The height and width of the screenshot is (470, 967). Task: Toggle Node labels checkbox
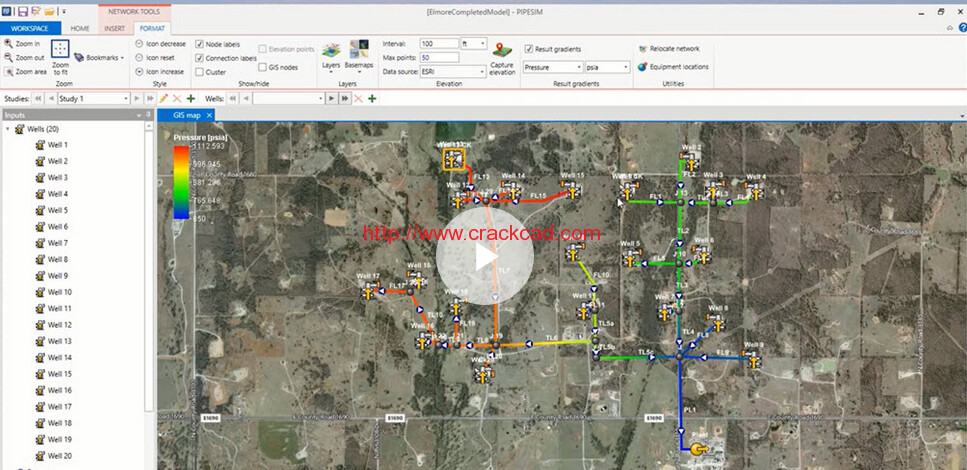click(x=199, y=44)
